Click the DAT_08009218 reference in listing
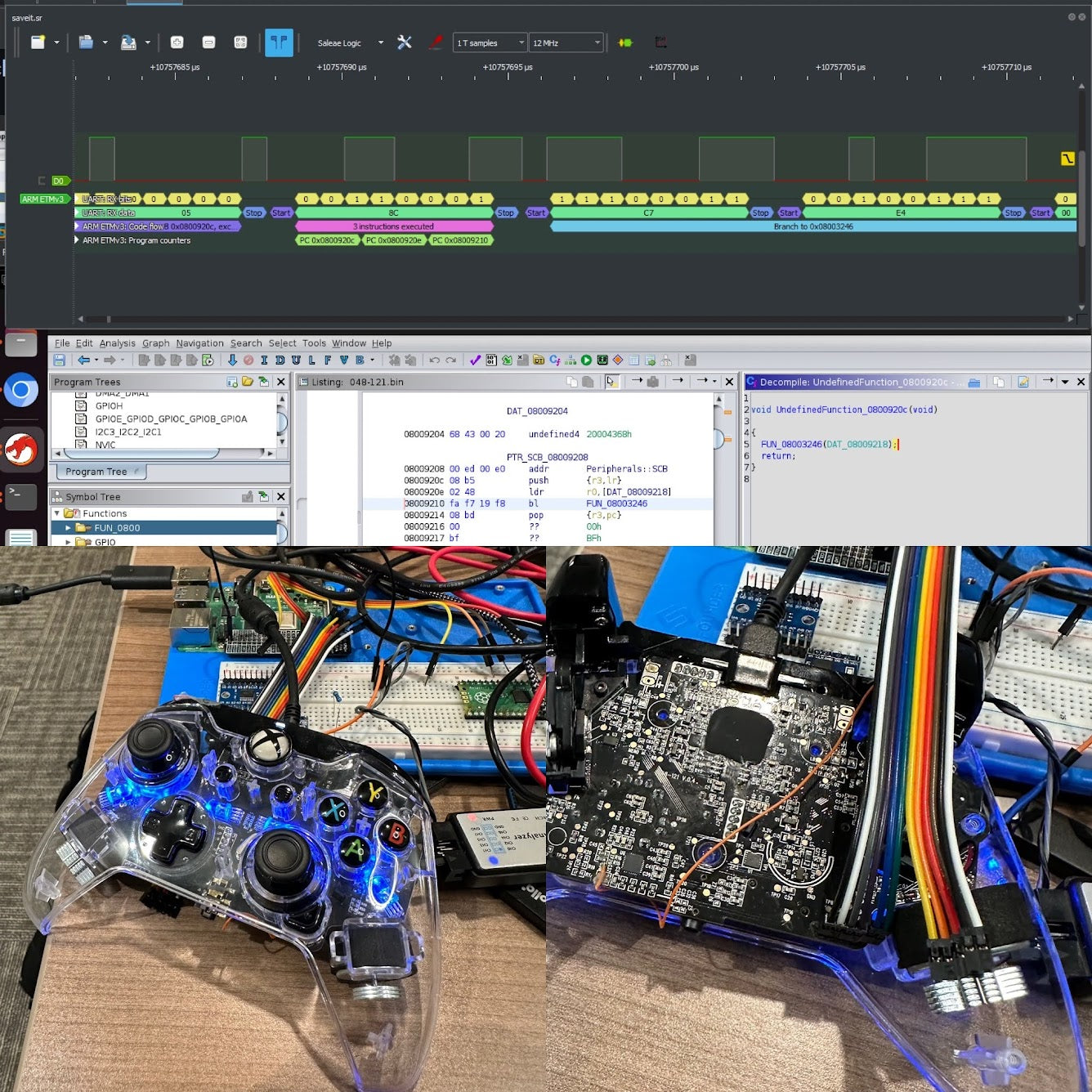The width and height of the screenshot is (1092, 1092). [637, 492]
